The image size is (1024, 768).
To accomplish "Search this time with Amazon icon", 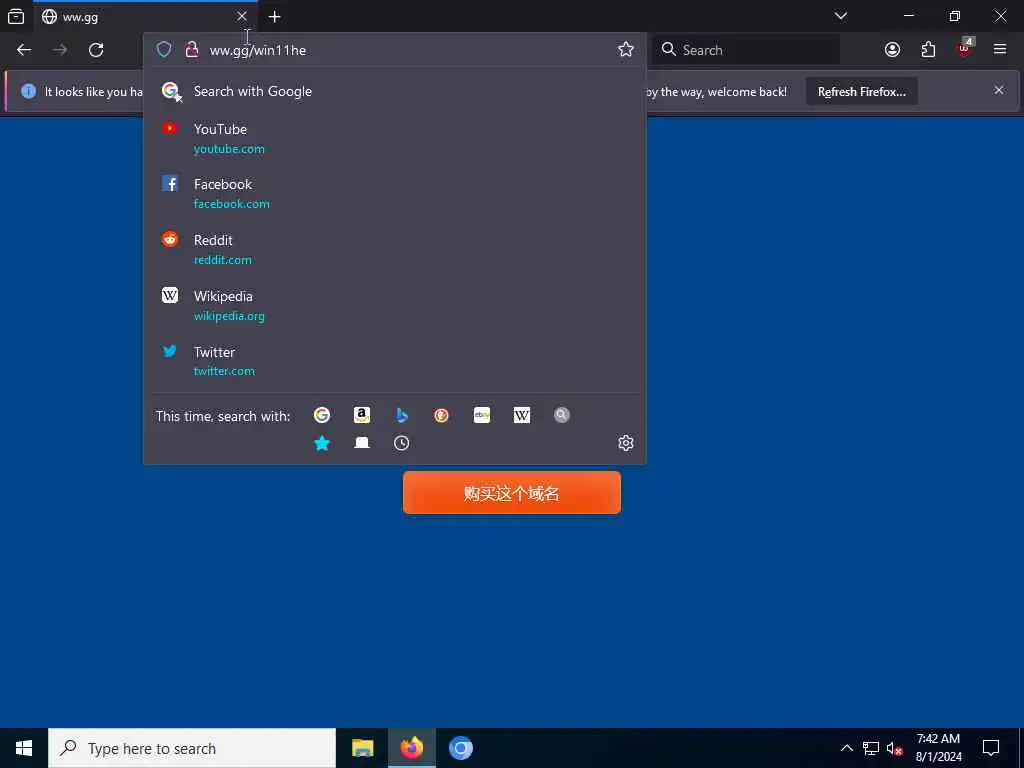I will [x=362, y=415].
